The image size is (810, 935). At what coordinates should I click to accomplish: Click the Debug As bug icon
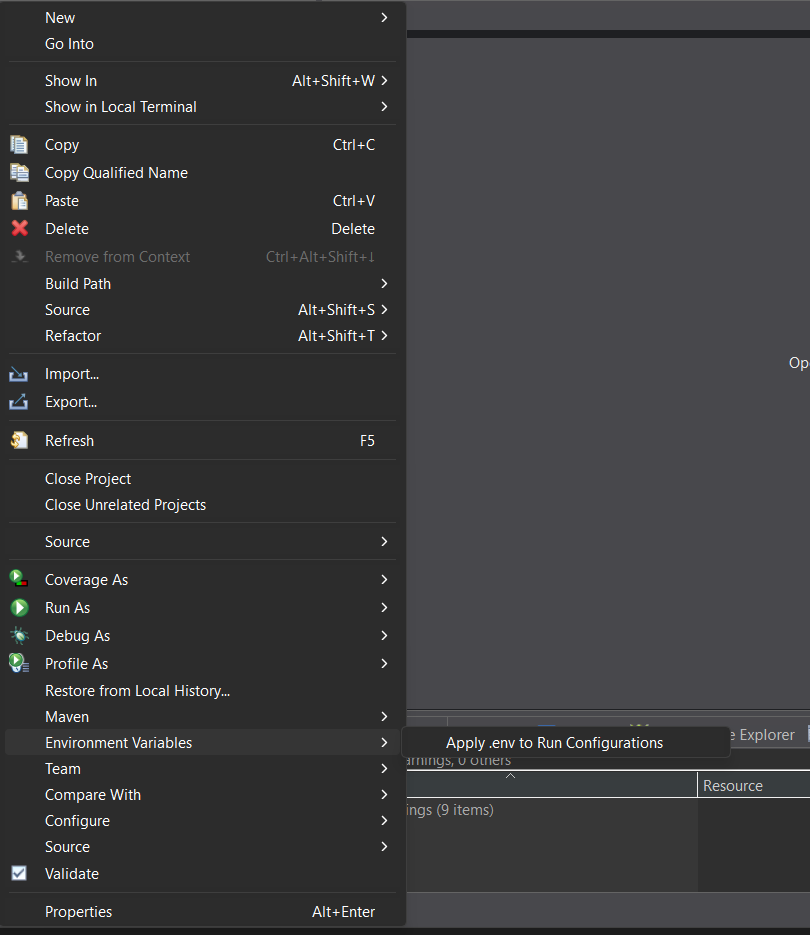(19, 635)
